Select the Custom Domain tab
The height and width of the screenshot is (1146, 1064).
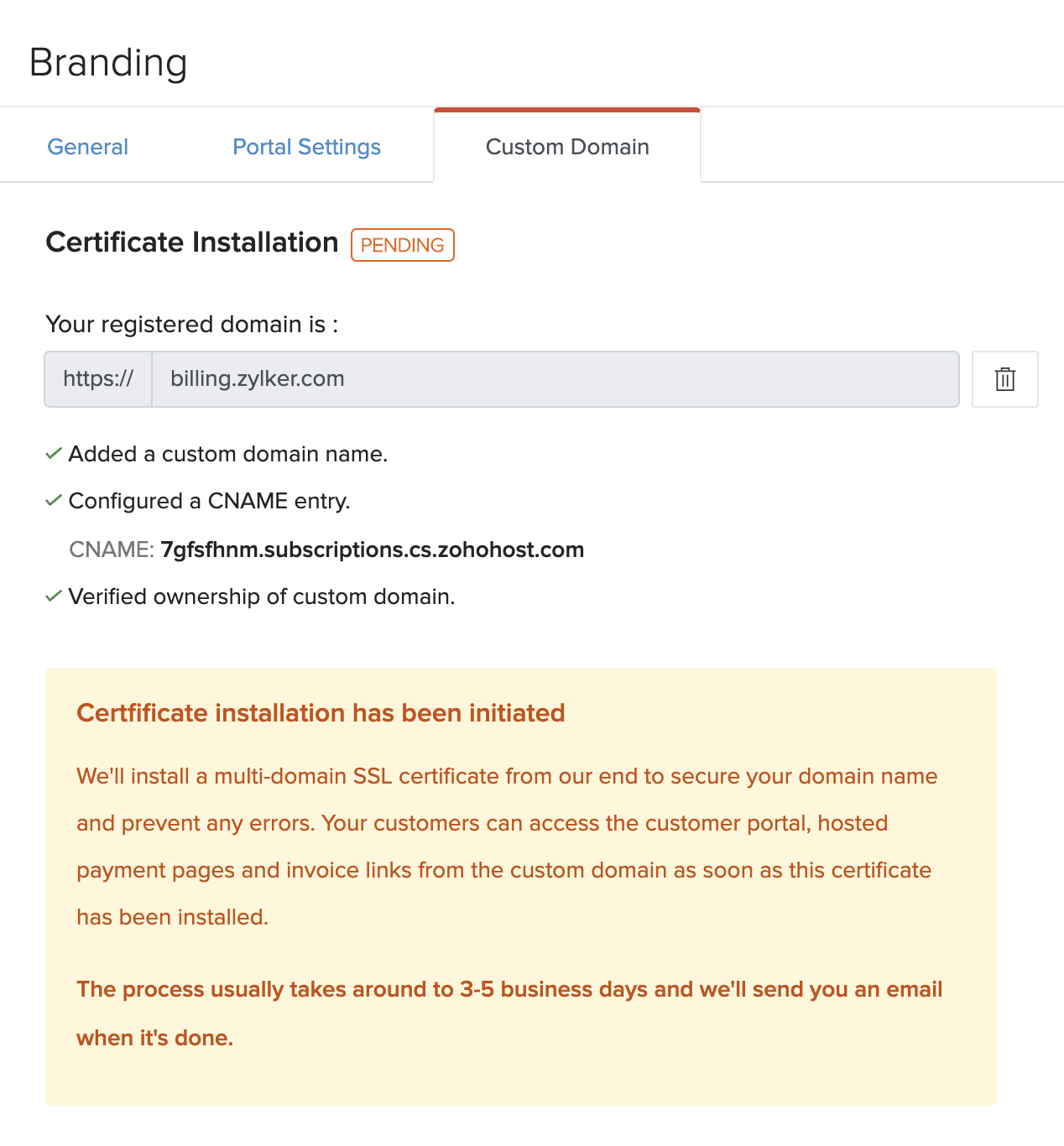click(566, 146)
